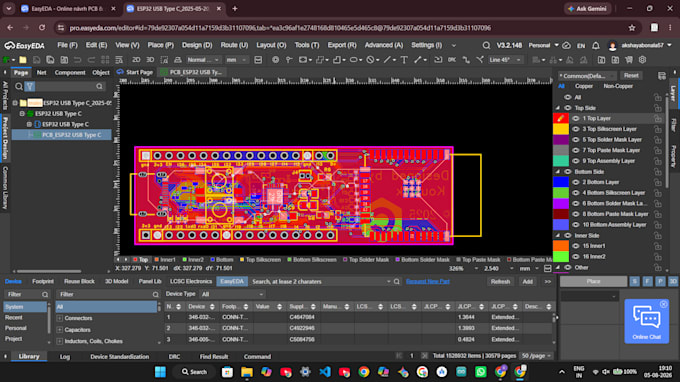Click the undo arrow in toolbar
The width and height of the screenshot is (680, 382).
[x=77, y=60]
